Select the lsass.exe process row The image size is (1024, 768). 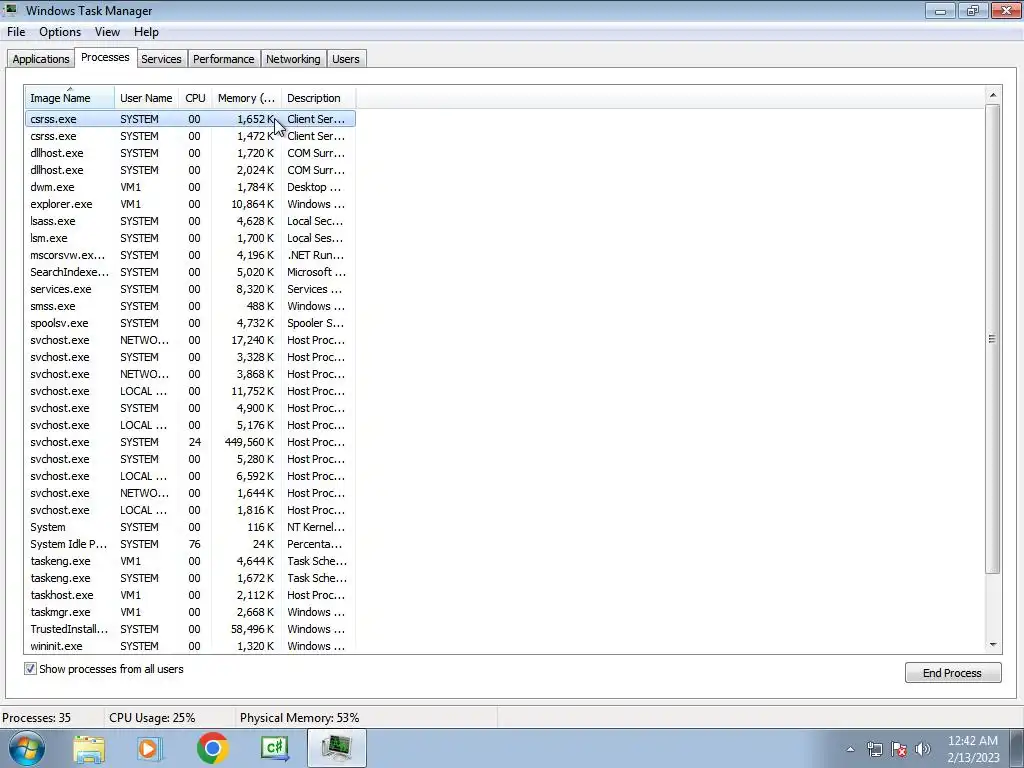(x=190, y=221)
